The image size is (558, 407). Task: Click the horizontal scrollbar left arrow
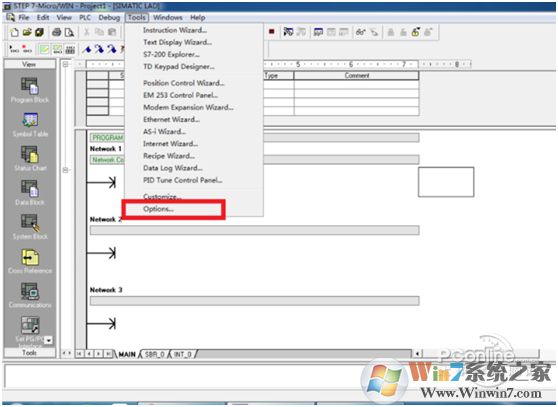417,354
